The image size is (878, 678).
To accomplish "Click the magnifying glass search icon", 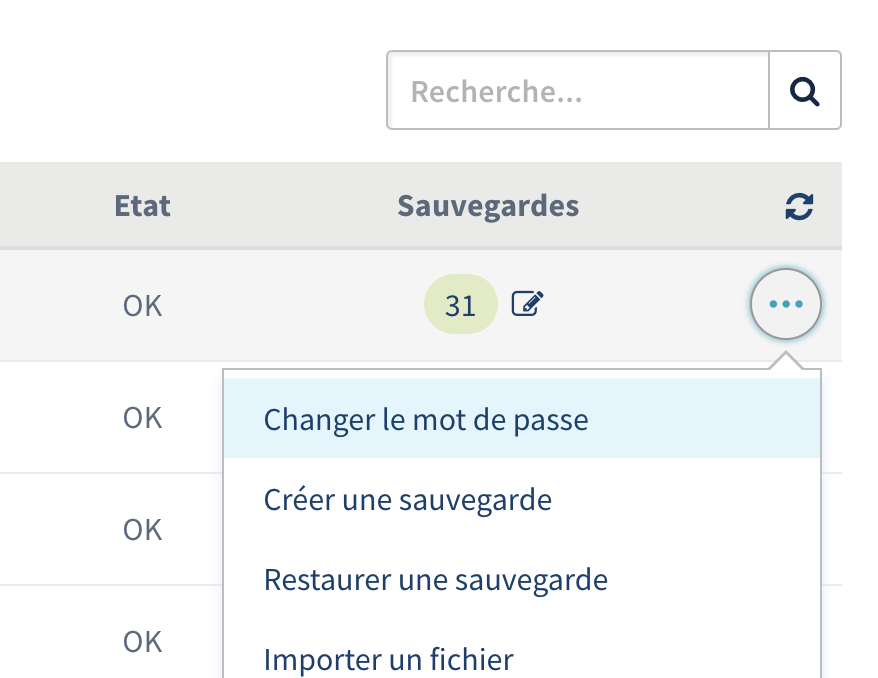I will click(804, 91).
